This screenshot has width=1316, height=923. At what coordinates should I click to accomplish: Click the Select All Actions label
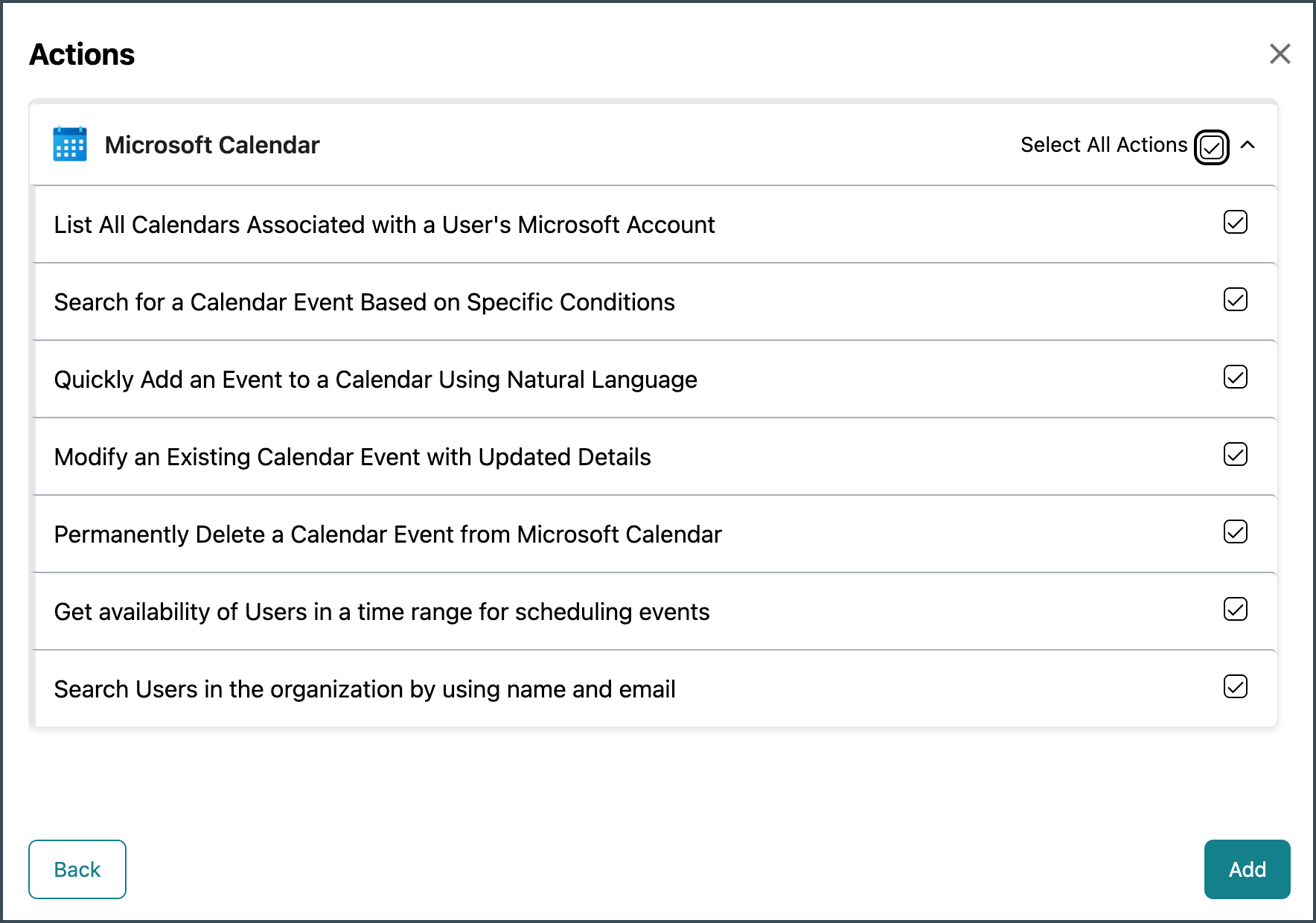(x=1104, y=144)
